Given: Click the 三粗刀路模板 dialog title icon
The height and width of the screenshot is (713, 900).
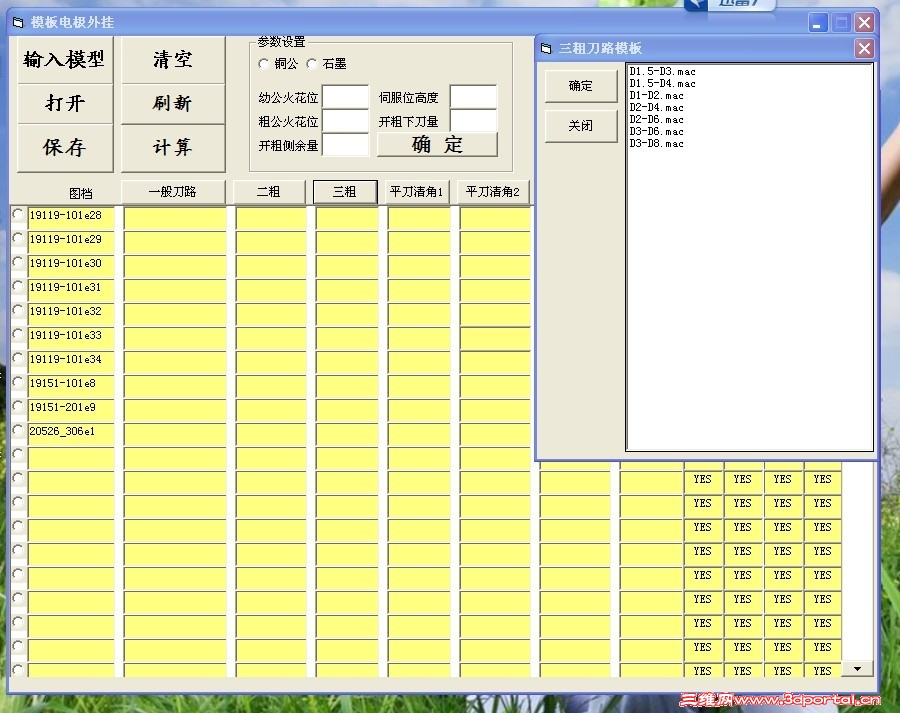Looking at the screenshot, I should click(546, 49).
